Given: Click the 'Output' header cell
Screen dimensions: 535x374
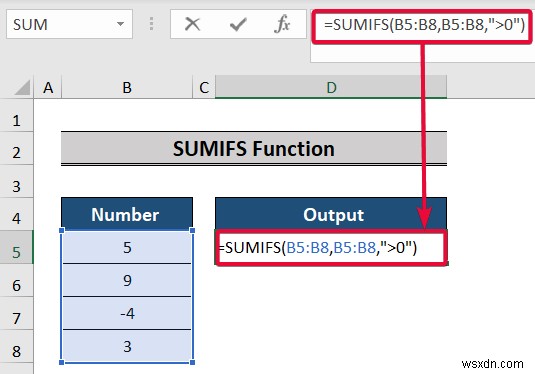Looking at the screenshot, I should 331,214.
